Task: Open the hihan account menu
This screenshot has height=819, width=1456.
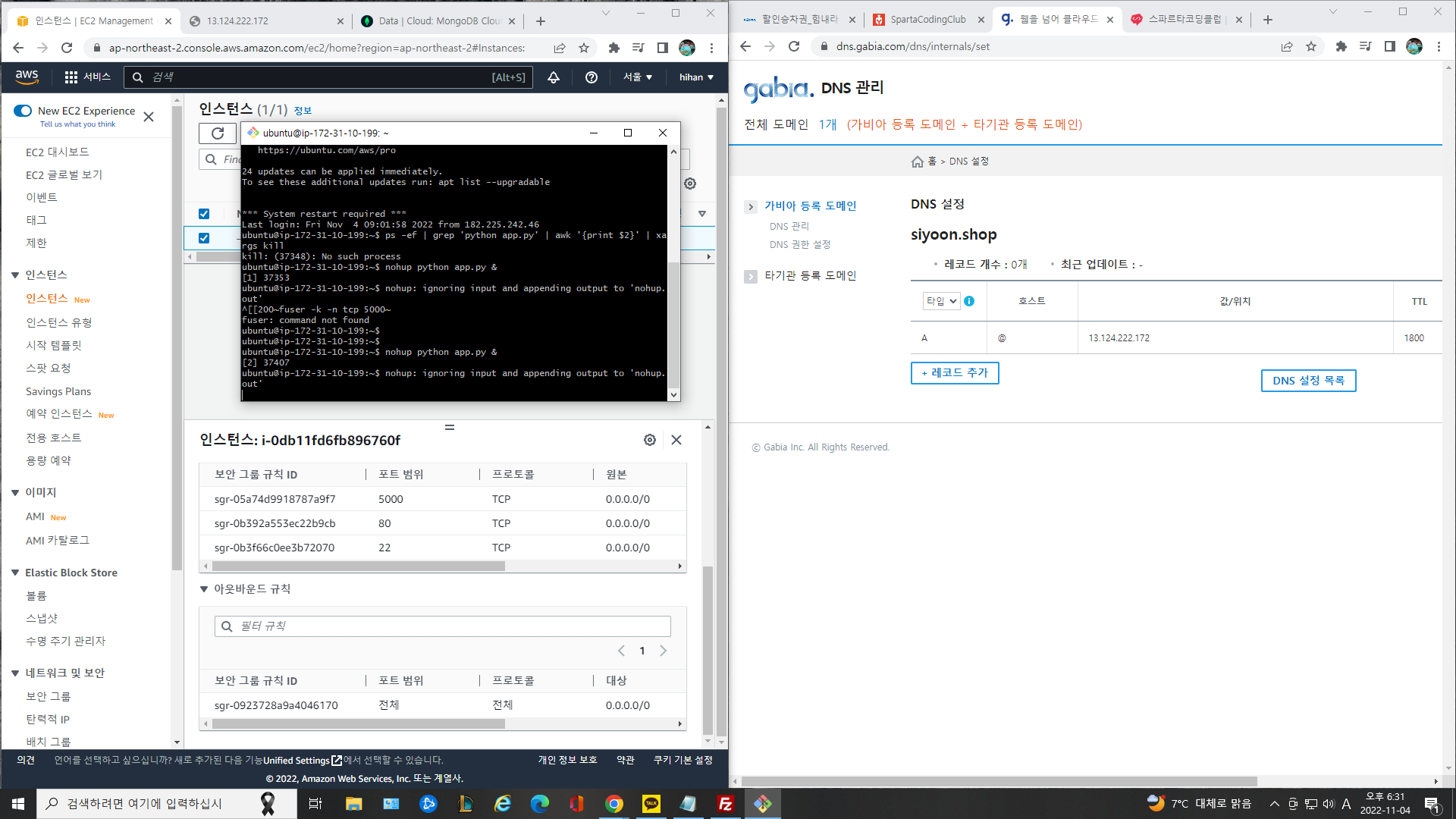Action: tap(696, 77)
